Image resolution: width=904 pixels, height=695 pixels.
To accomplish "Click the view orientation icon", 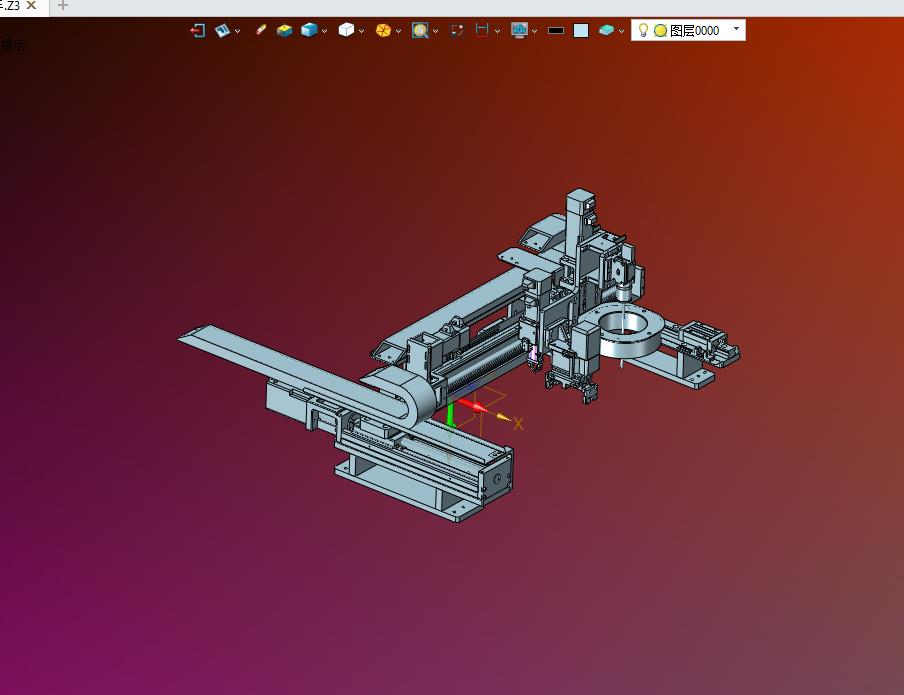I will [x=222, y=30].
